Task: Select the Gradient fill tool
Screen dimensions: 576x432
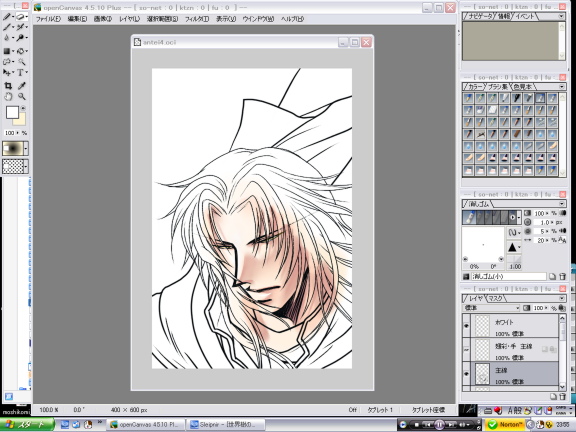Action: (x=7, y=51)
